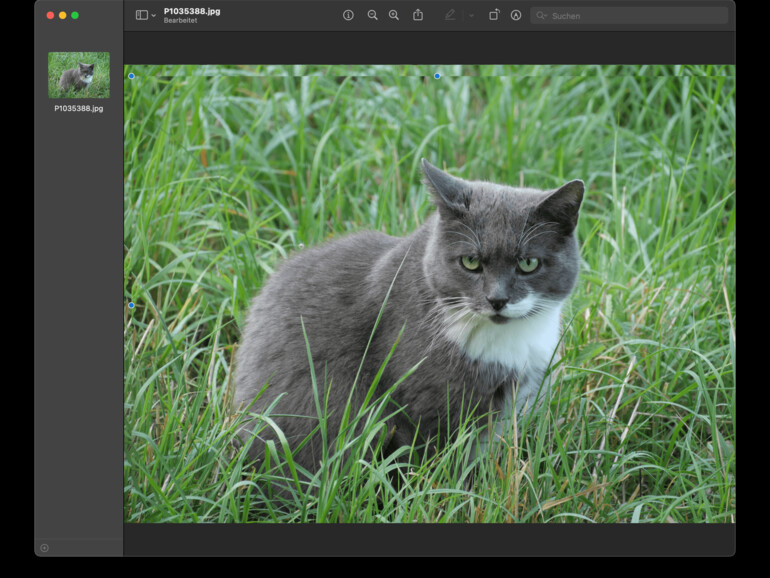
Task: Rotate the image with the rotate icon
Action: (494, 15)
